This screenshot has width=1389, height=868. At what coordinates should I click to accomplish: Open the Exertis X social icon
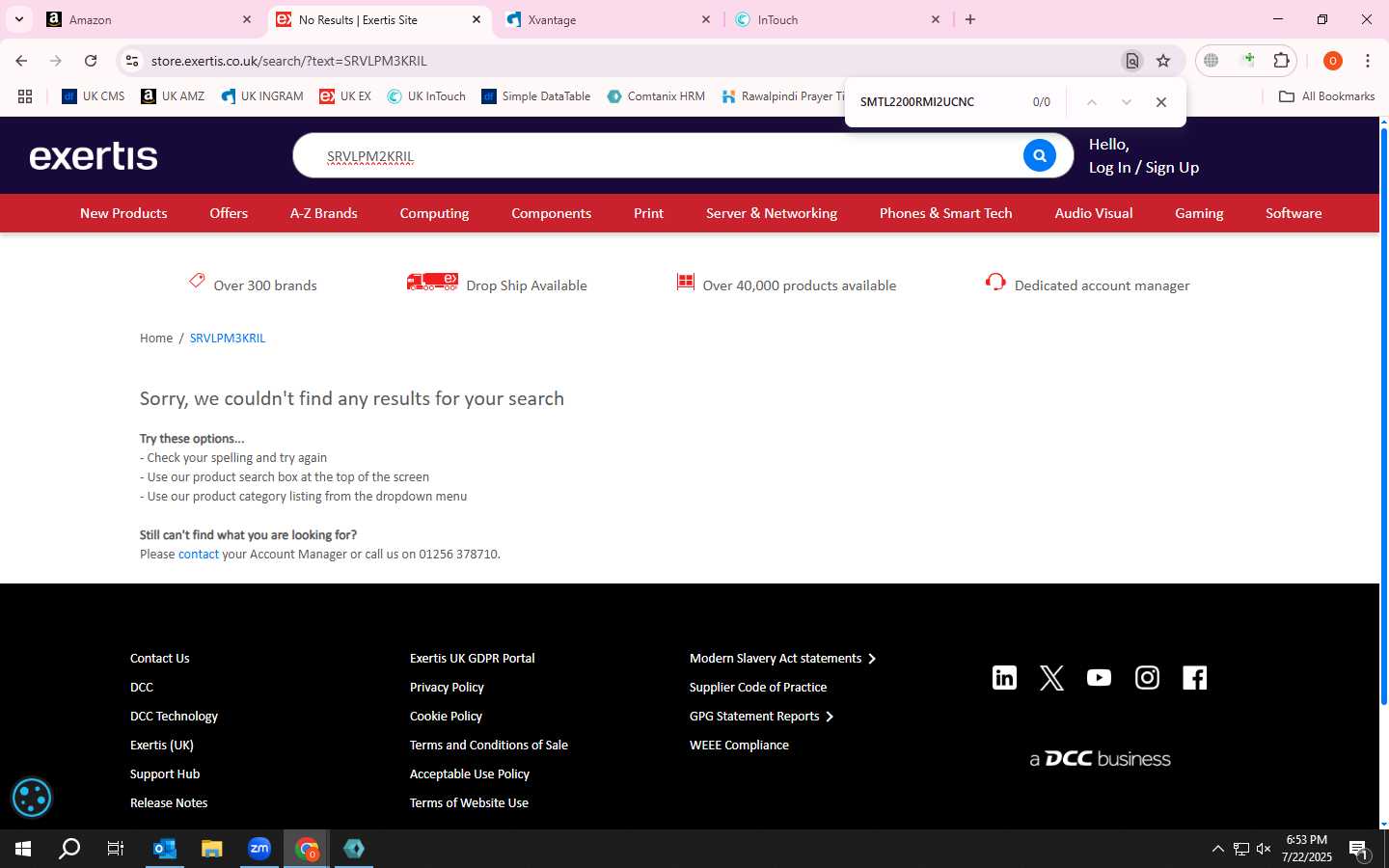pos(1051,678)
